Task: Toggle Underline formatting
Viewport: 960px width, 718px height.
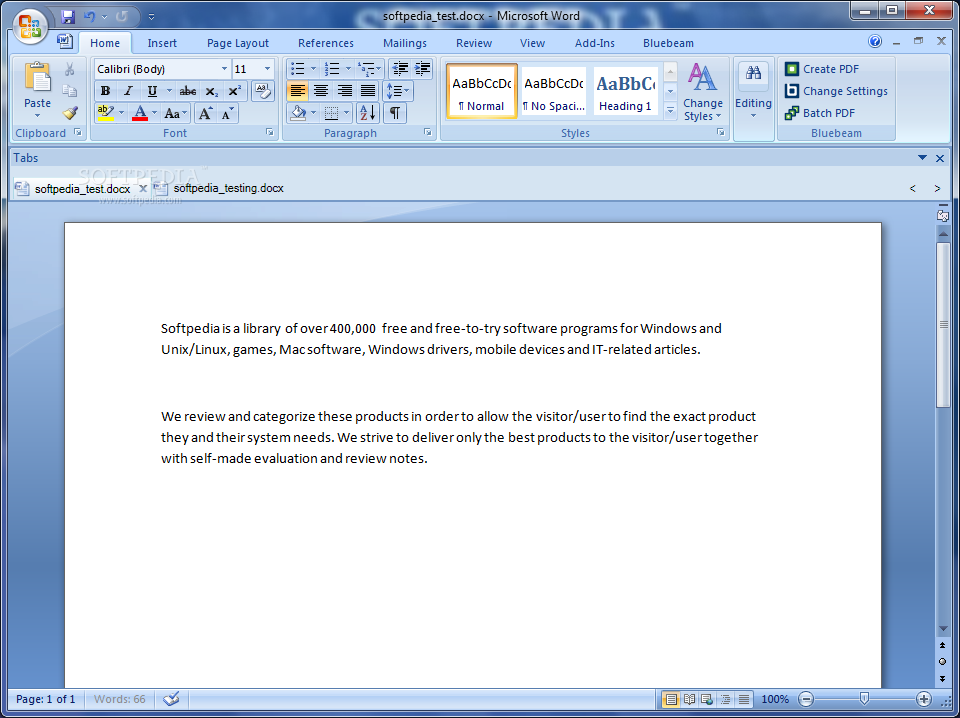Action: coord(152,91)
